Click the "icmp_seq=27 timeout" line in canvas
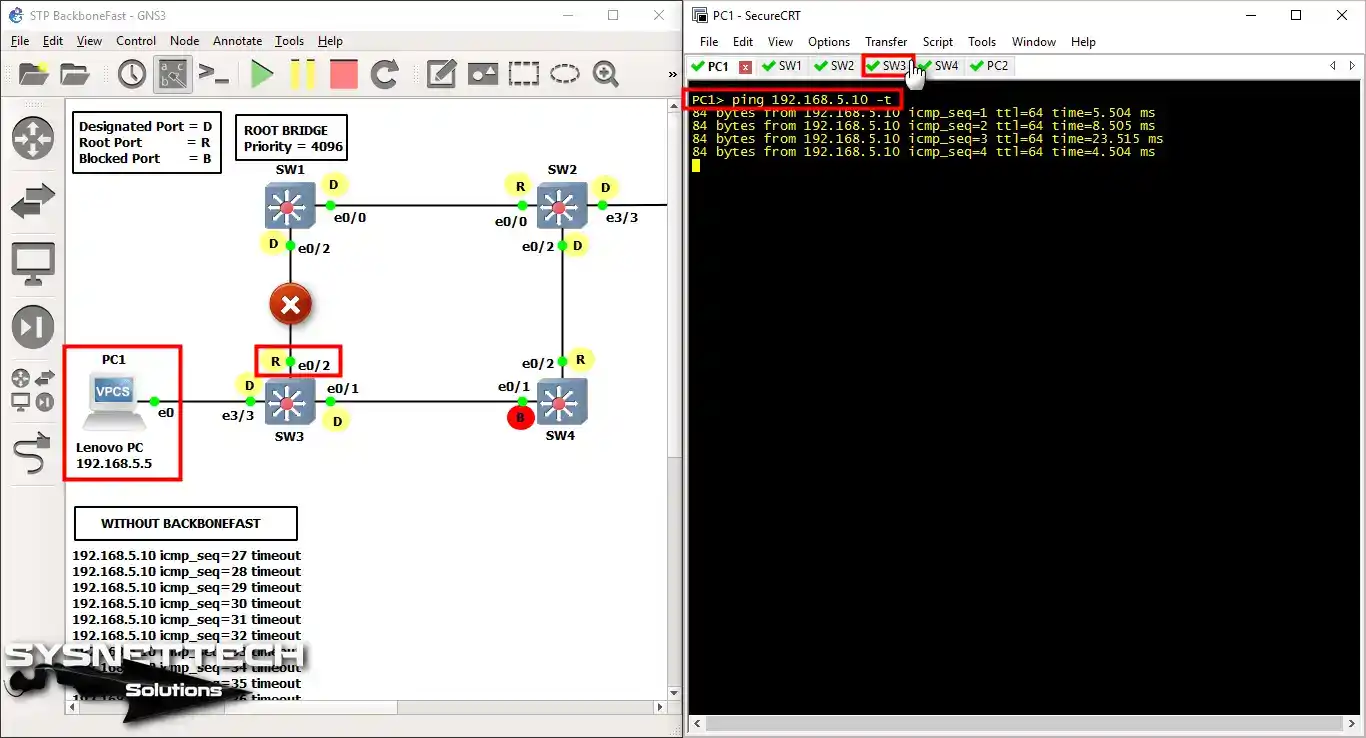The height and width of the screenshot is (738, 1366). [x=186, y=556]
